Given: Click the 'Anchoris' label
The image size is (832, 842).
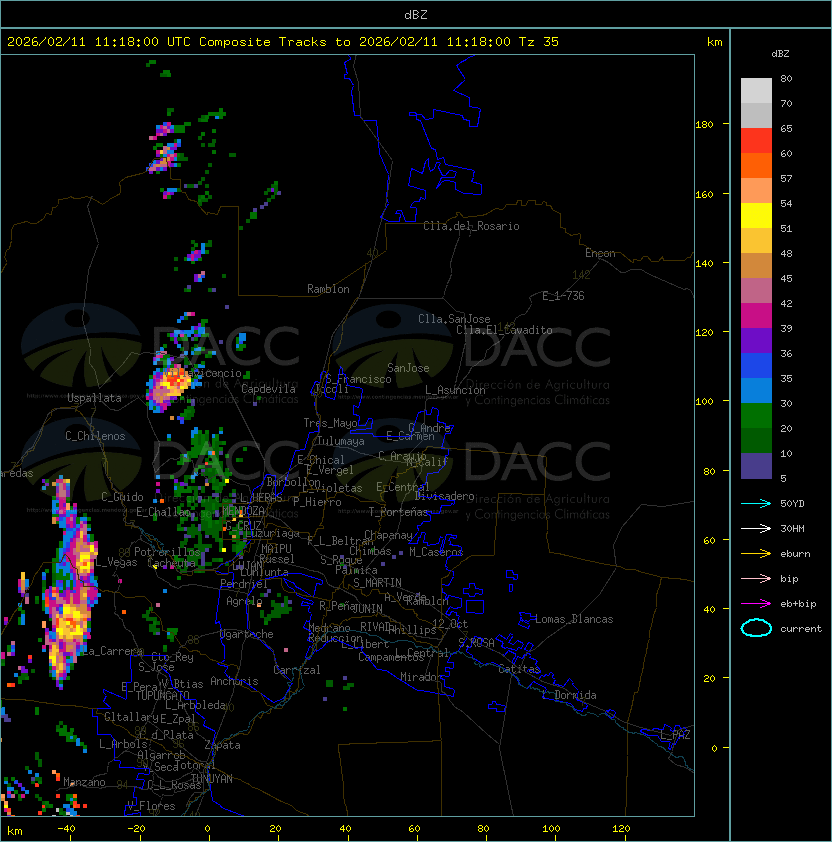Looking at the screenshot, I should [x=234, y=681].
